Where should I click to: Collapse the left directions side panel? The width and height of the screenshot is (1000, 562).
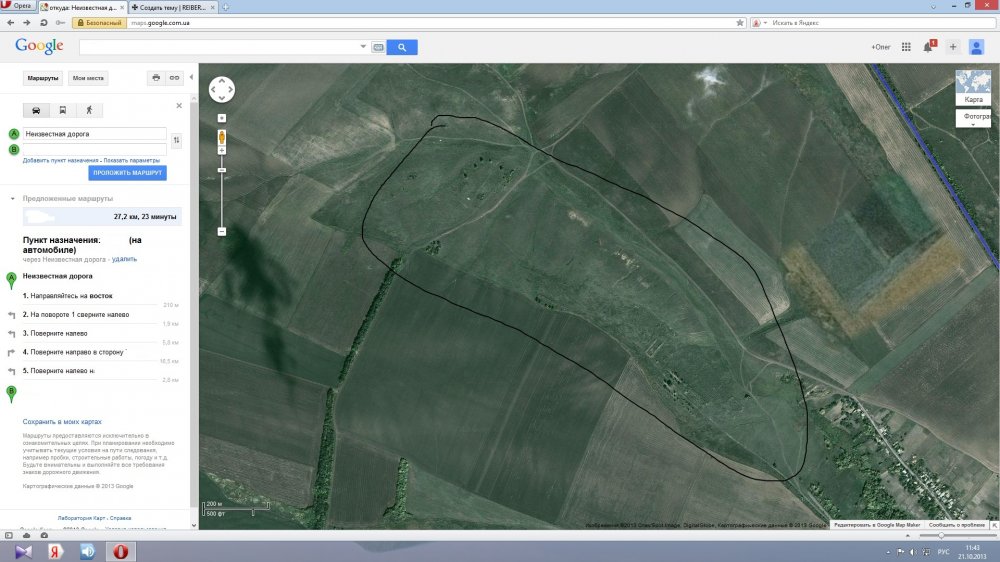(x=191, y=78)
